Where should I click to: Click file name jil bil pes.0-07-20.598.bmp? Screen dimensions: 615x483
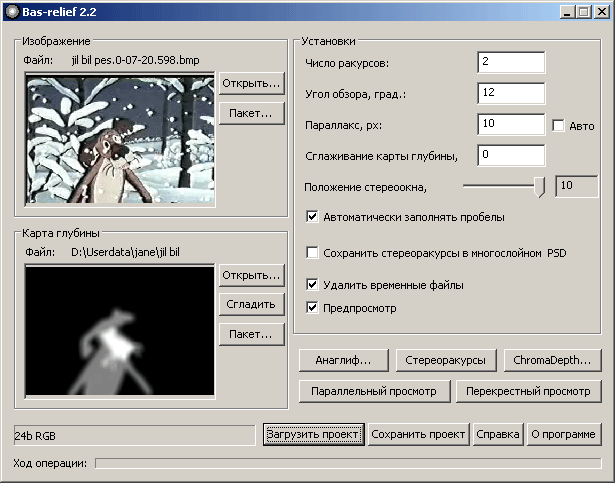pyautogui.click(x=135, y=60)
